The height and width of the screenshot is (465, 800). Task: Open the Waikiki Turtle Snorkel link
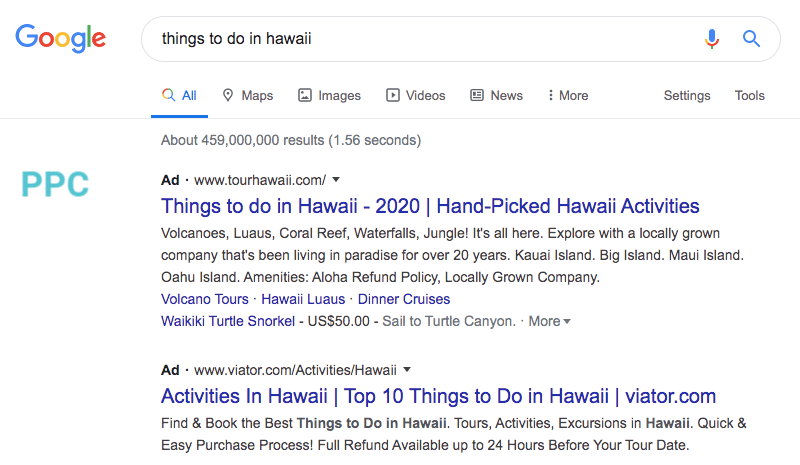(228, 321)
